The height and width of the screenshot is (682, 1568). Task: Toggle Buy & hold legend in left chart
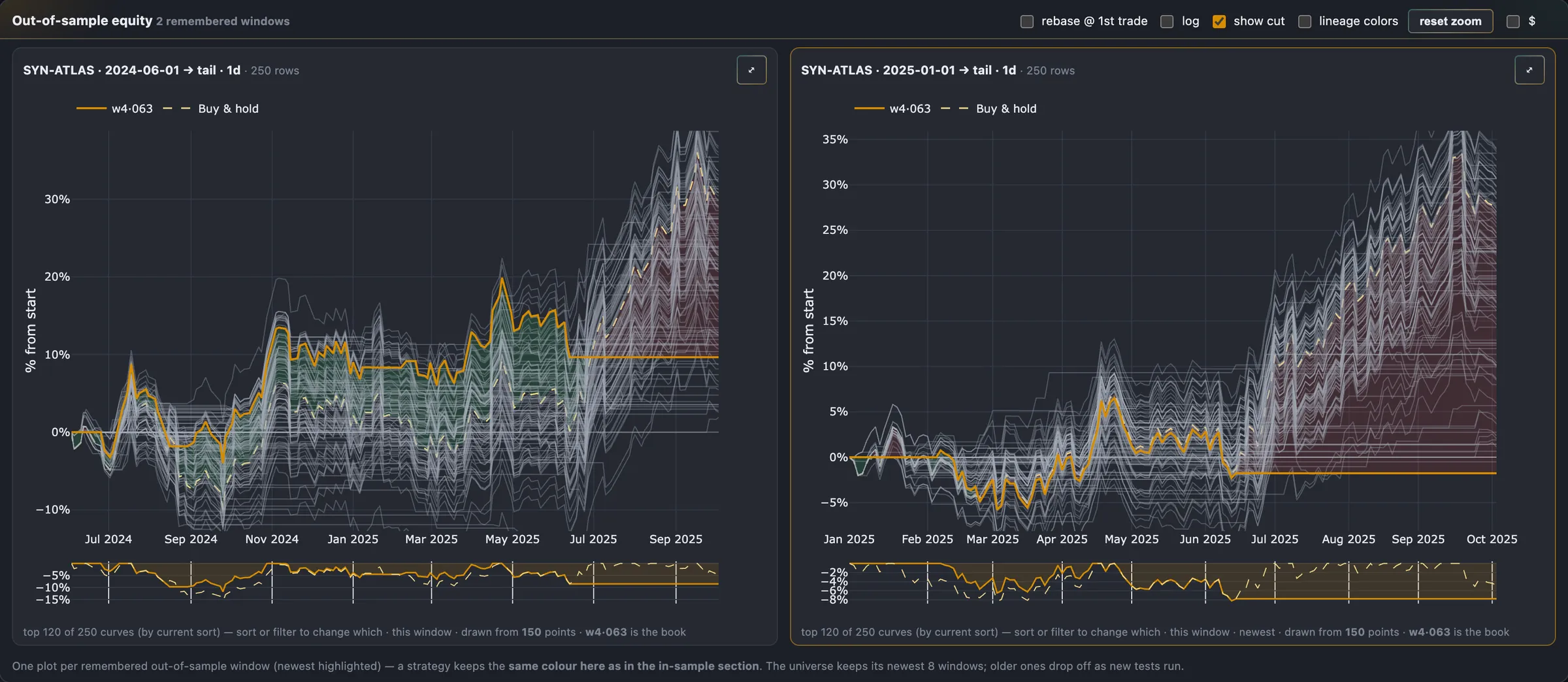pos(210,108)
